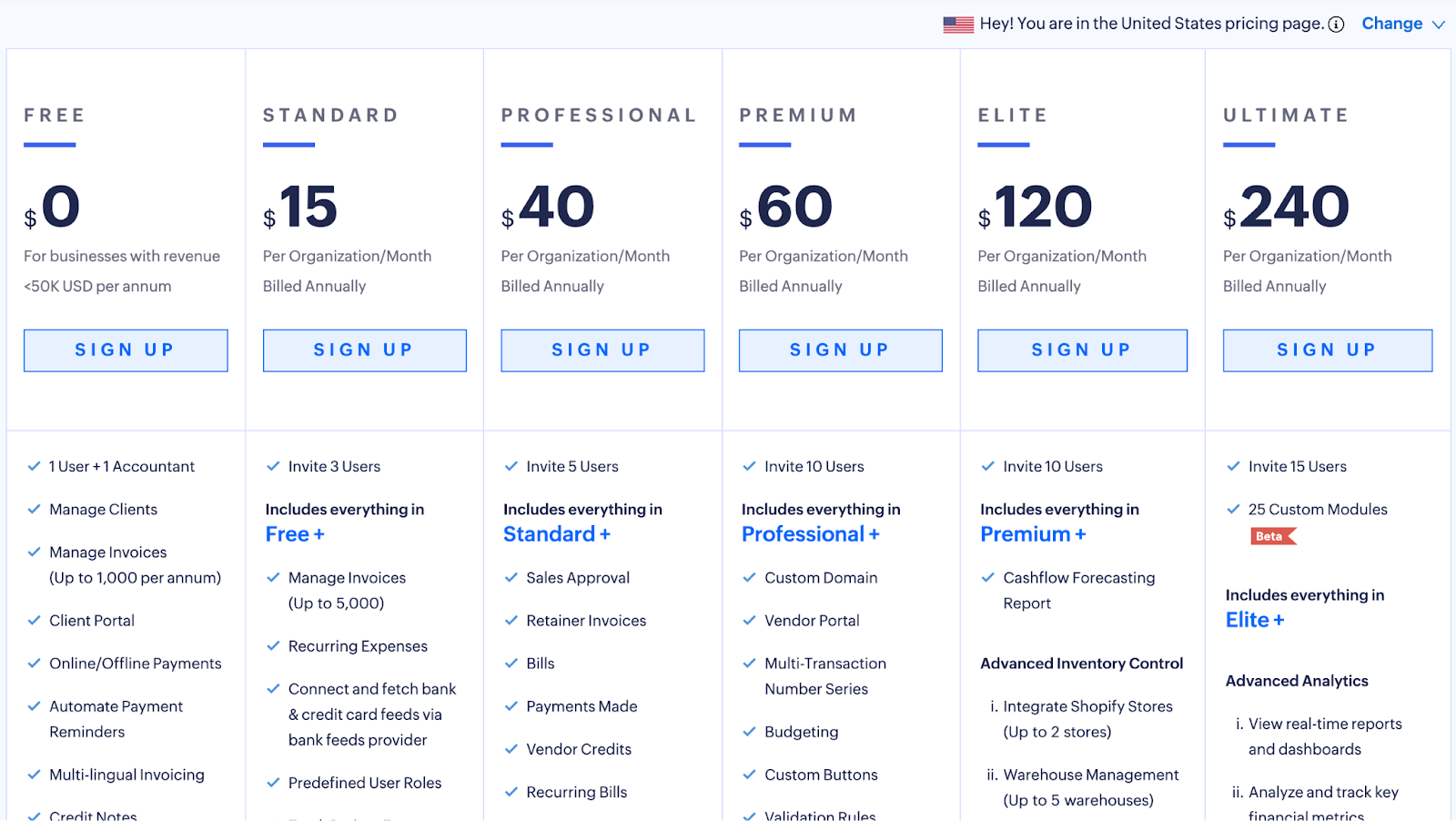Click checkmark next to Custom Domain
The width and height of the screenshot is (1456, 821).
[749, 577]
